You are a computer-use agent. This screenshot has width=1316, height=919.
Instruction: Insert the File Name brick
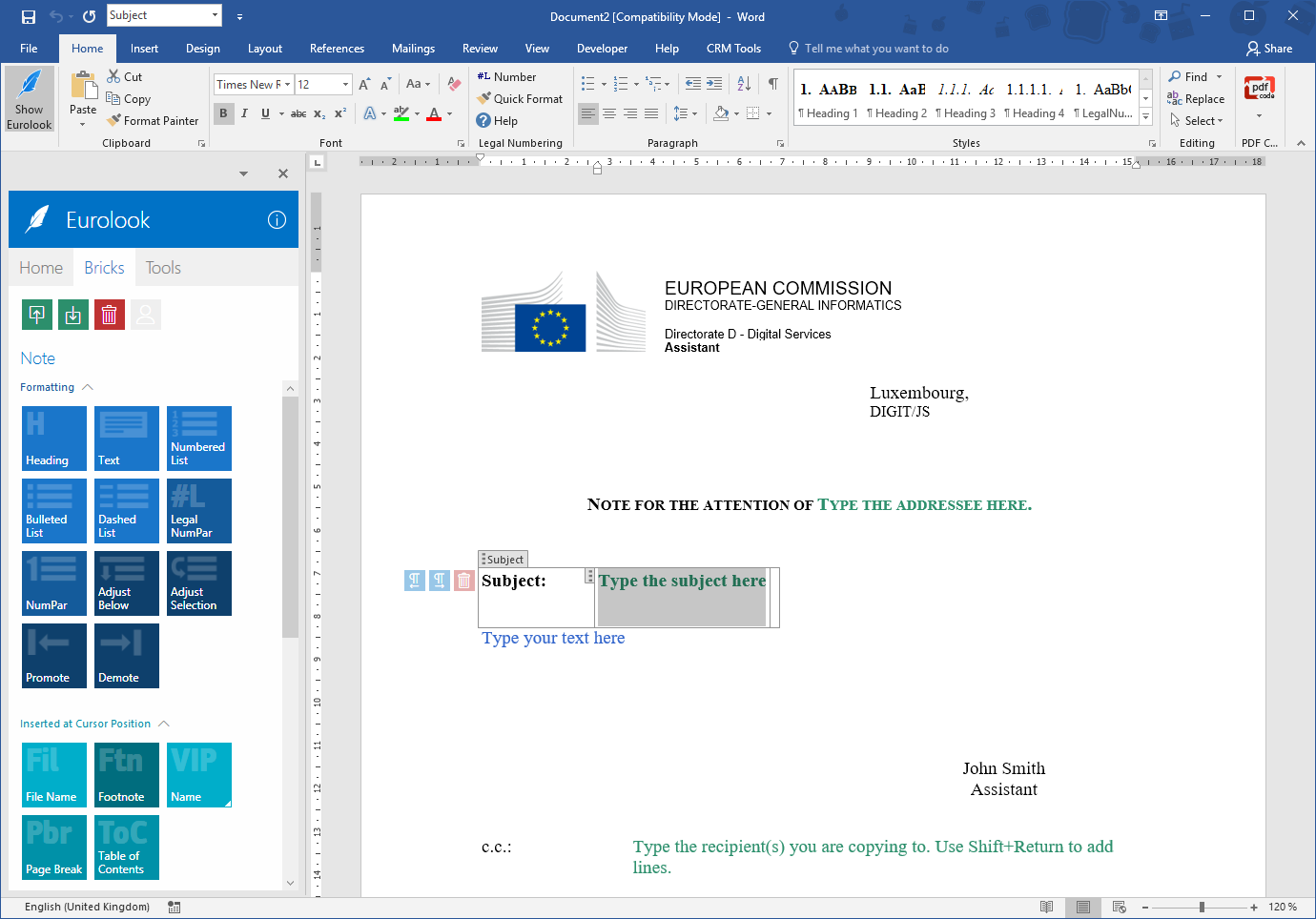tap(54, 775)
